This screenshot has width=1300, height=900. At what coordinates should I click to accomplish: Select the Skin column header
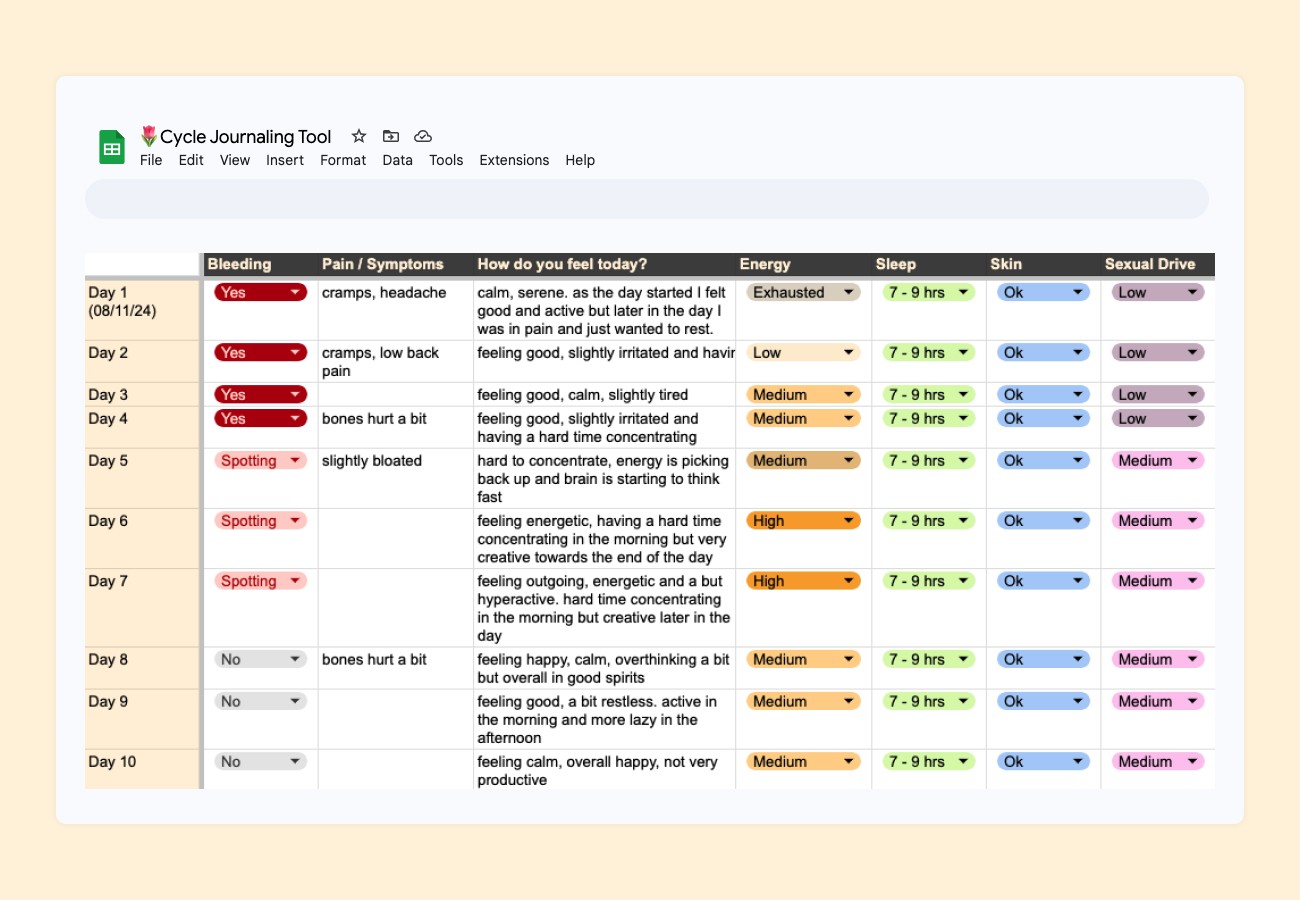(x=1044, y=264)
